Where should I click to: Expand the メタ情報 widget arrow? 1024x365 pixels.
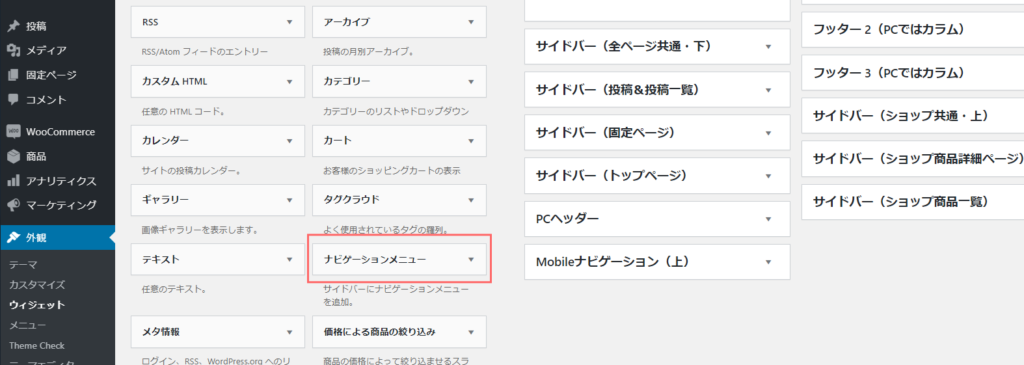(x=289, y=332)
